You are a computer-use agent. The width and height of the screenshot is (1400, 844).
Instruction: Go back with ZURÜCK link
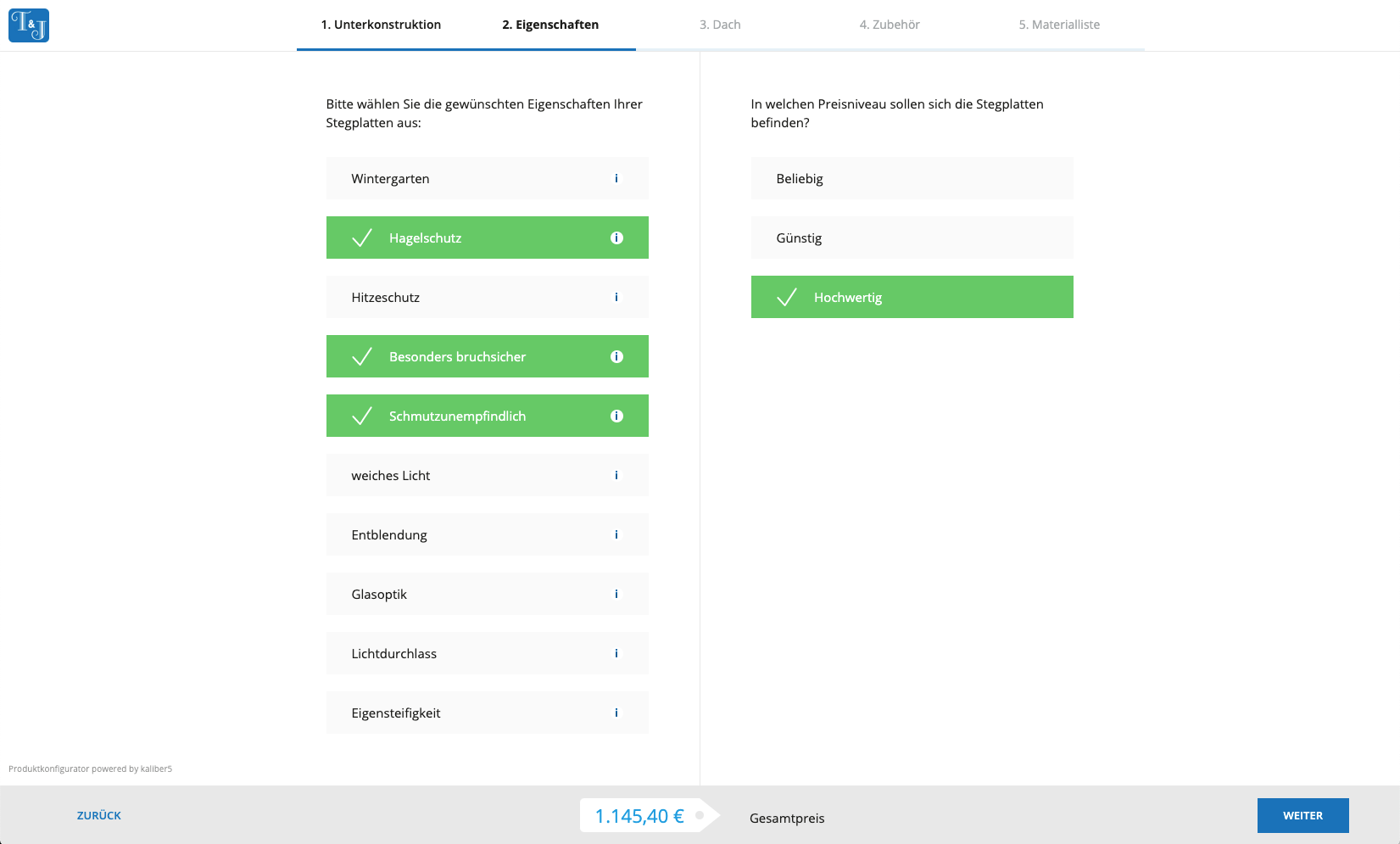[99, 815]
